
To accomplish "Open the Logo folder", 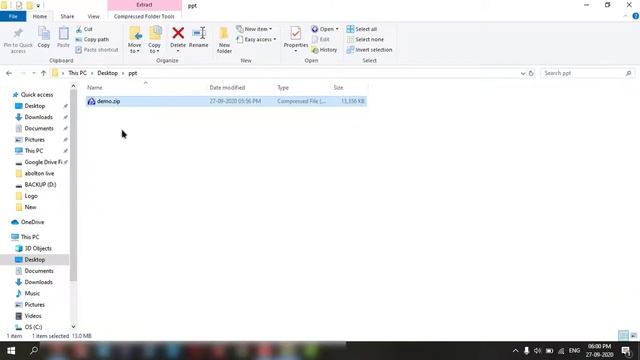I will [x=31, y=196].
